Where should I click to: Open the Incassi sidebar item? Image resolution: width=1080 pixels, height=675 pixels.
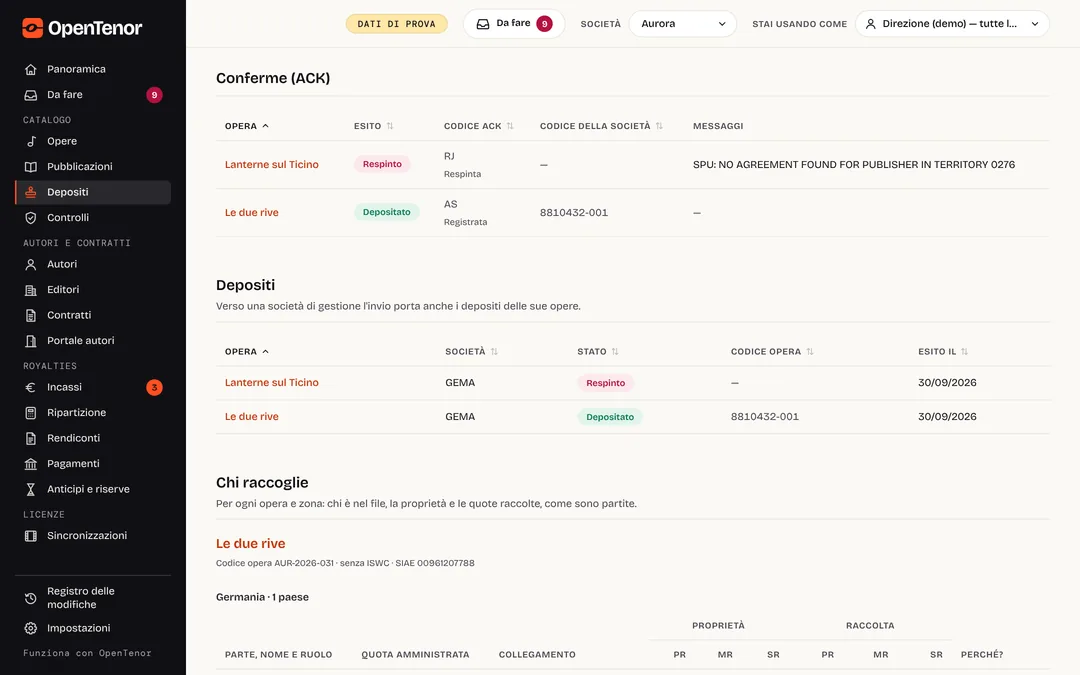93,388
